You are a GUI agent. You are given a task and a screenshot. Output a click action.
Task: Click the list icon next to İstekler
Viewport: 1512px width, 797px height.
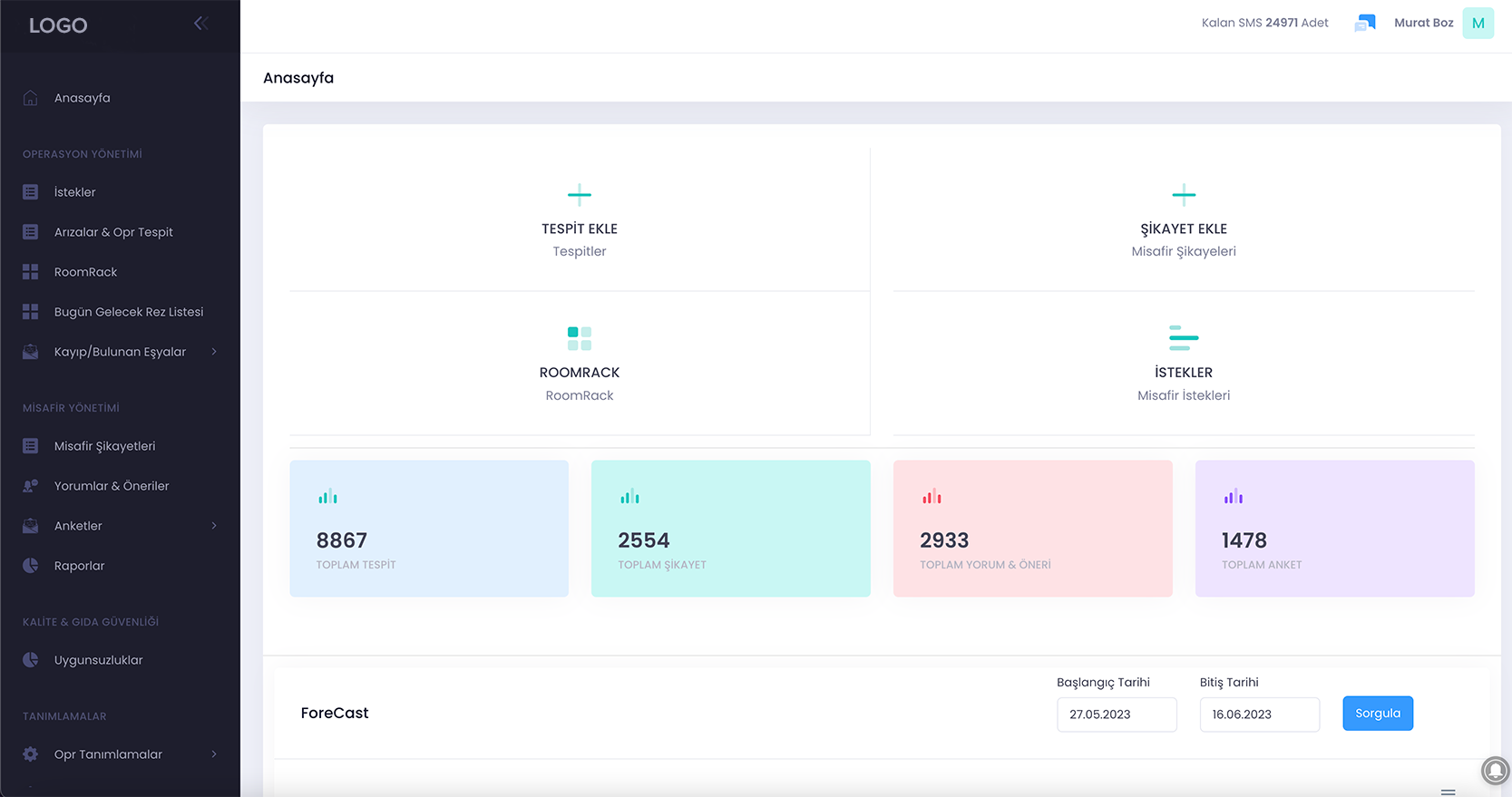30,192
